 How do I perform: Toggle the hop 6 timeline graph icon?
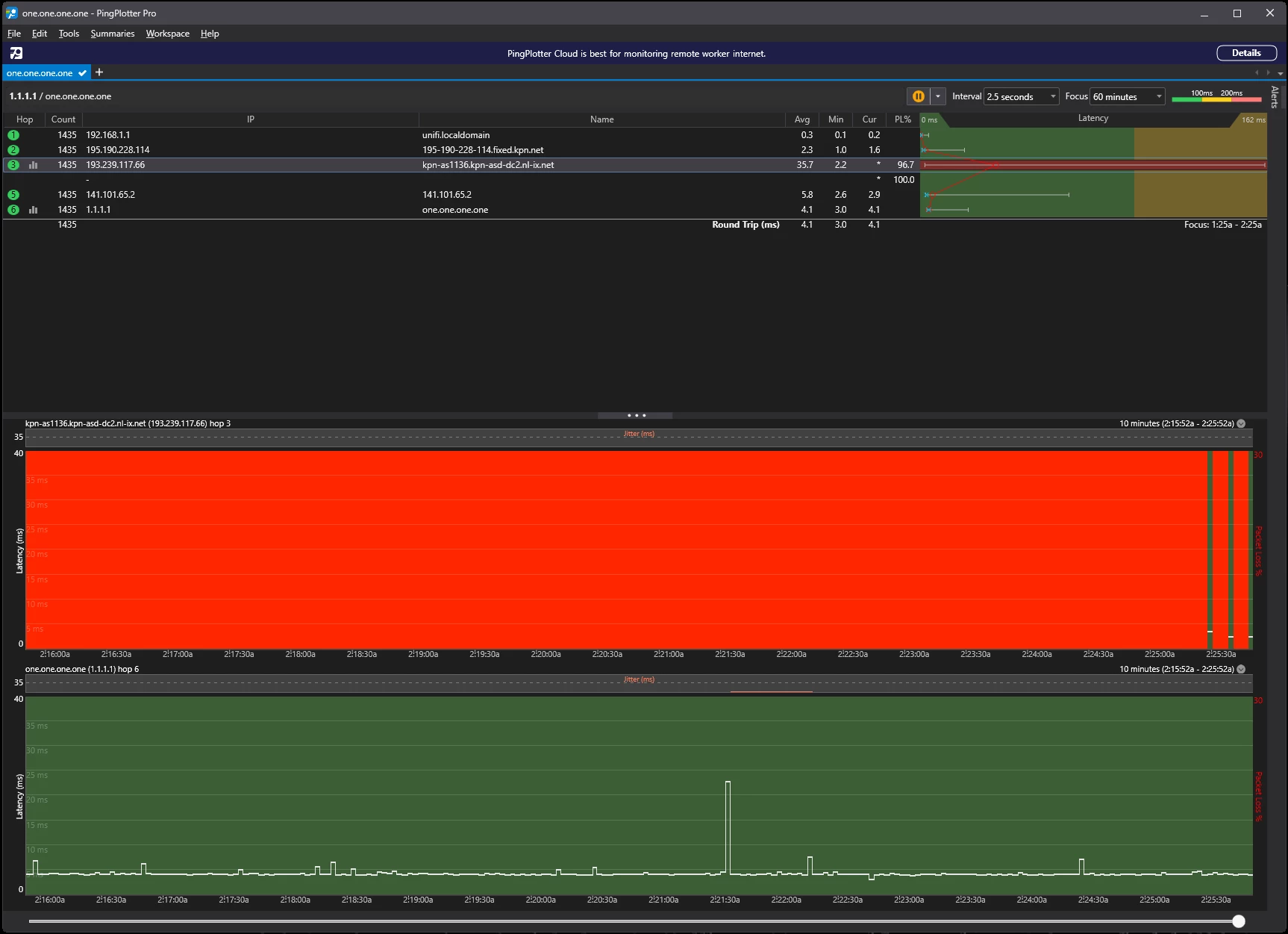click(x=33, y=210)
